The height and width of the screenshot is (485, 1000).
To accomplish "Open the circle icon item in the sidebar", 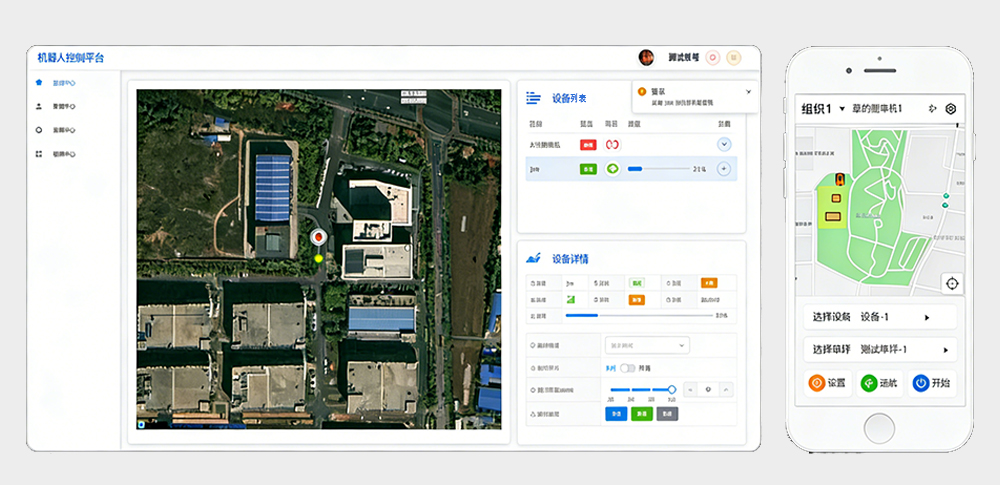I will pyautogui.click(x=39, y=130).
